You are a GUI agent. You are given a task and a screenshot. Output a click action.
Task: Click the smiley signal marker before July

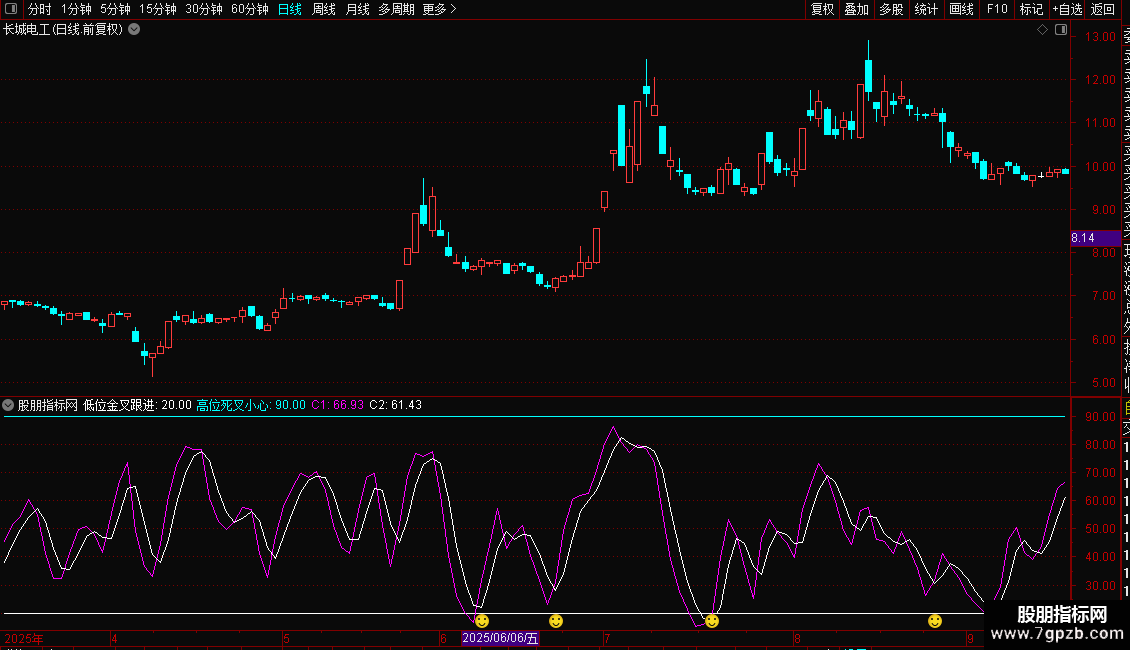[x=556, y=621]
